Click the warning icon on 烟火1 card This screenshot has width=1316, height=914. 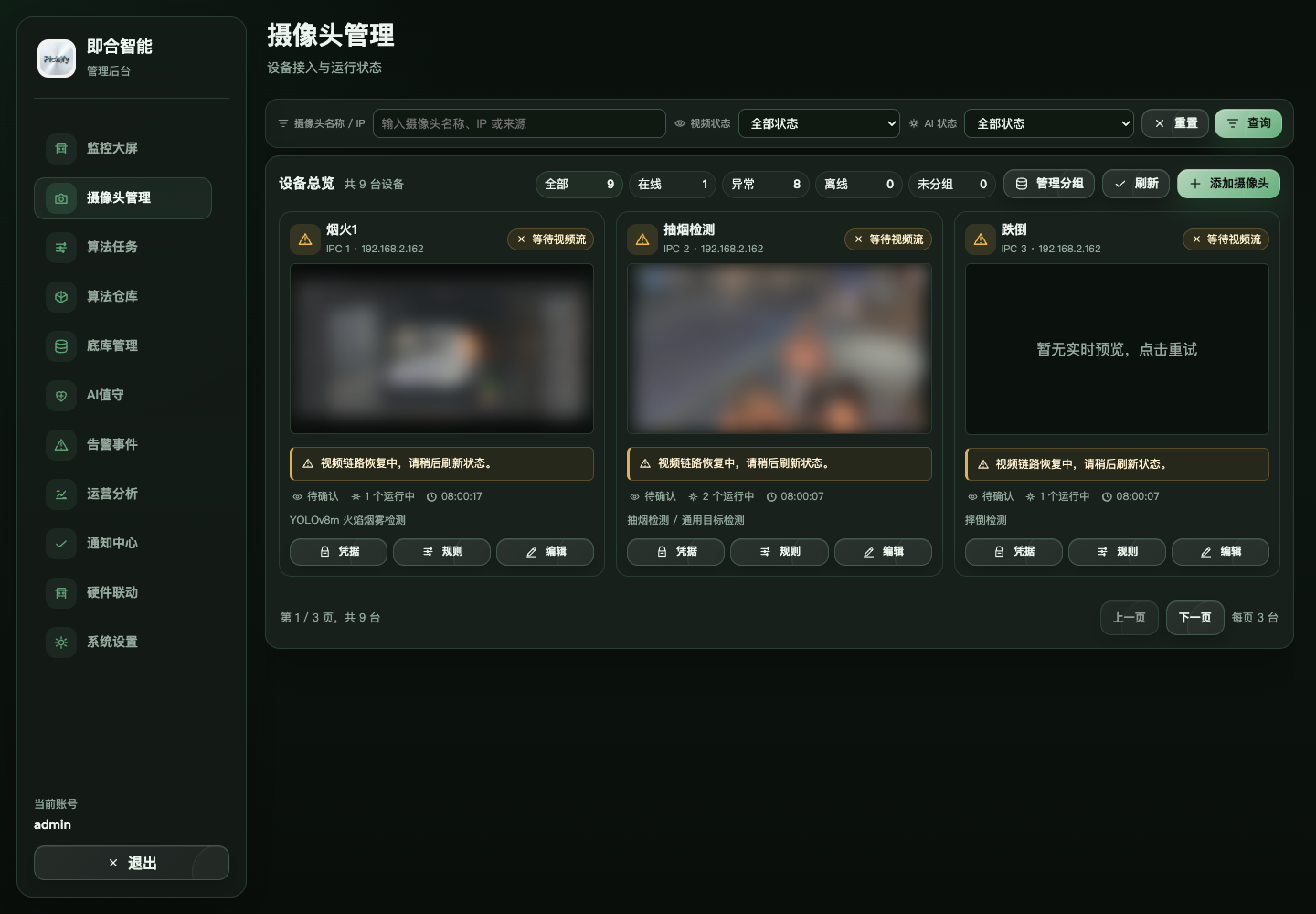(x=305, y=239)
